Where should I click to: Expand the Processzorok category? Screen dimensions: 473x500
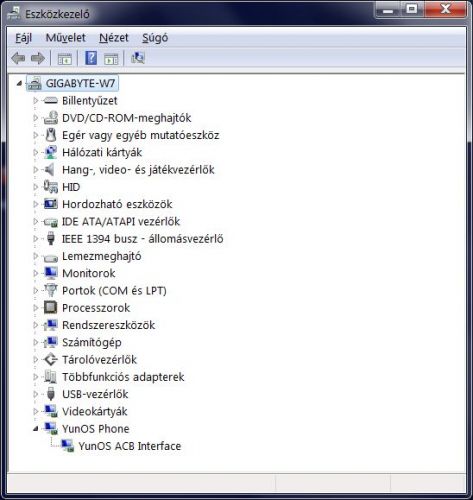pyautogui.click(x=36, y=308)
